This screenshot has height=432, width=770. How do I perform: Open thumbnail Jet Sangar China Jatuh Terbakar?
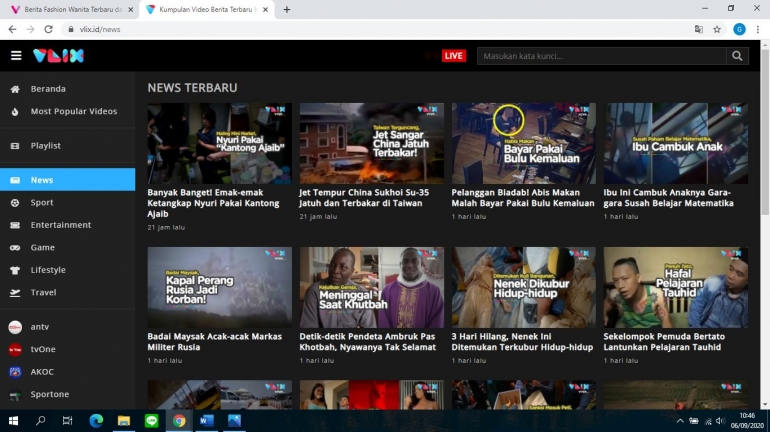click(x=372, y=143)
